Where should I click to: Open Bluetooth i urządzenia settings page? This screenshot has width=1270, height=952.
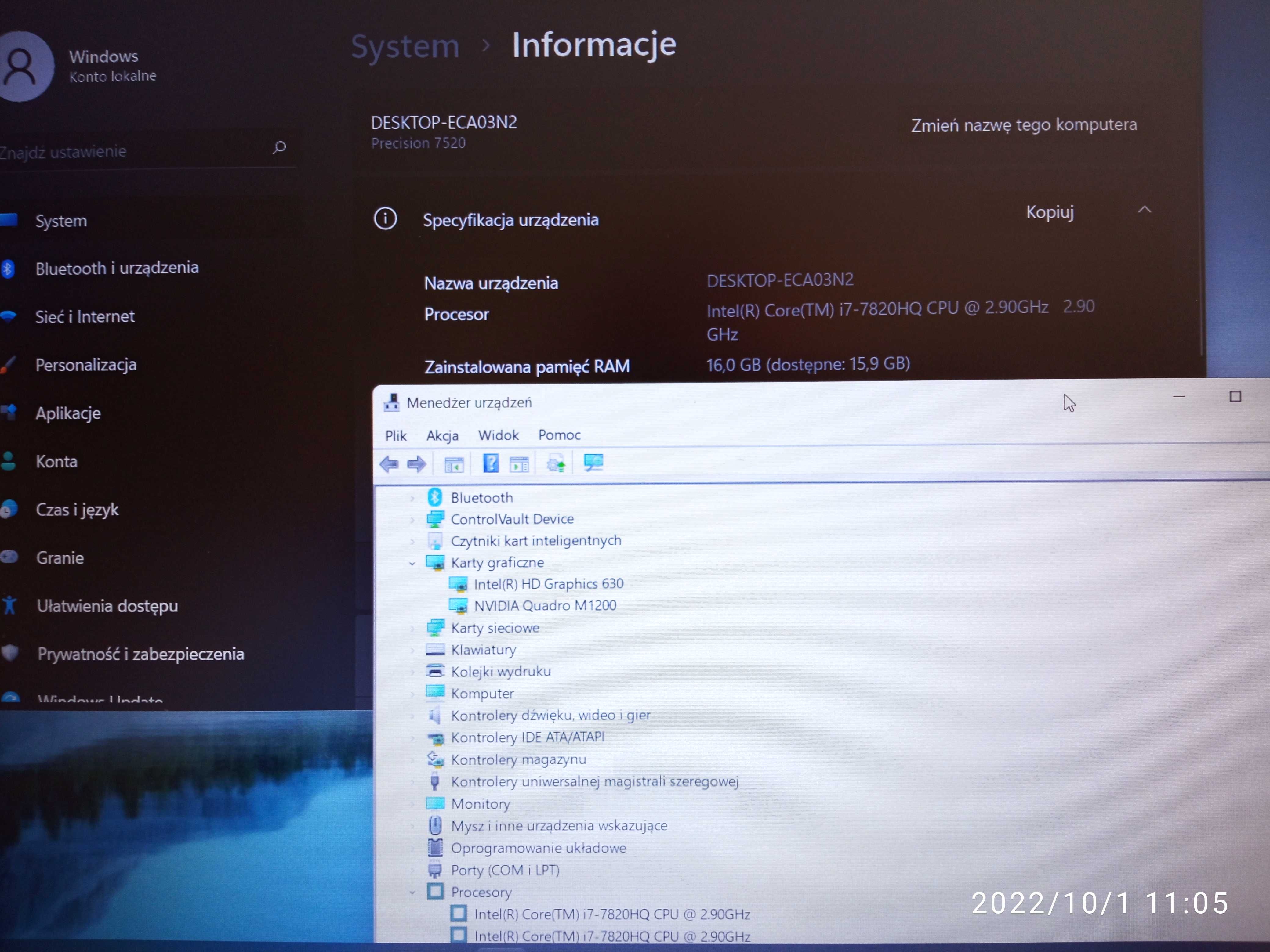tap(117, 268)
